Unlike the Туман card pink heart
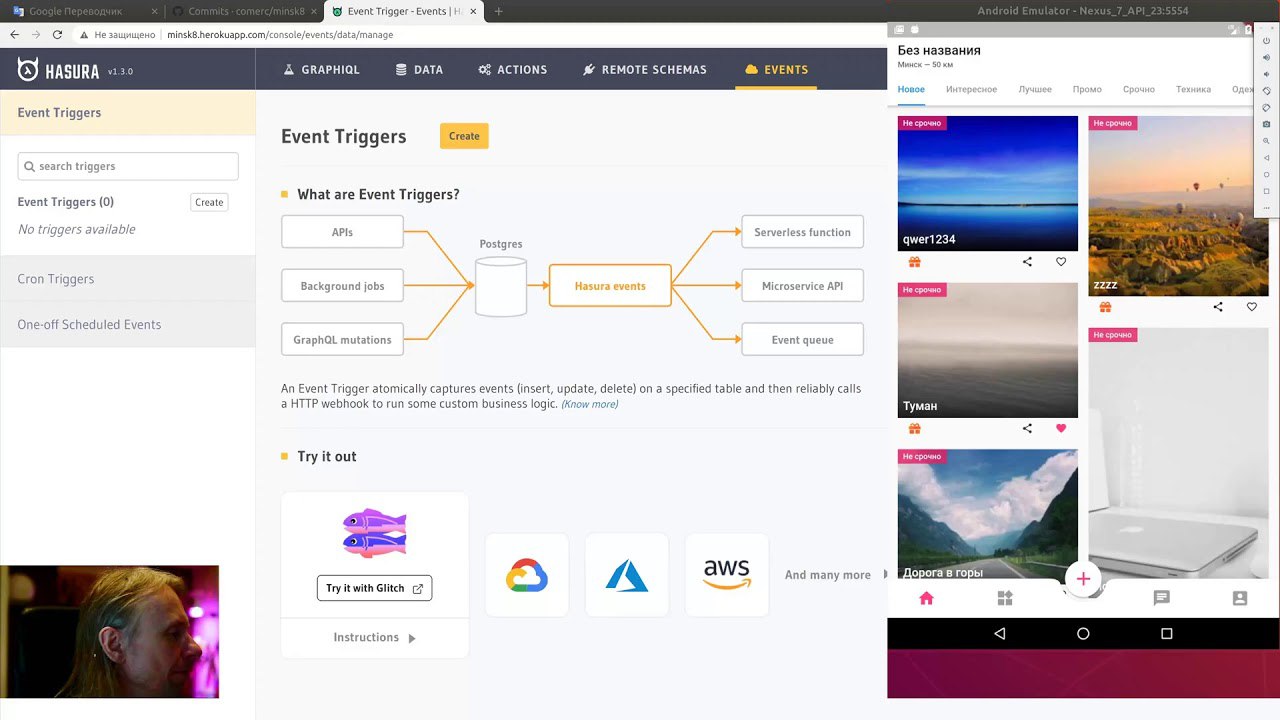 [x=1061, y=429]
